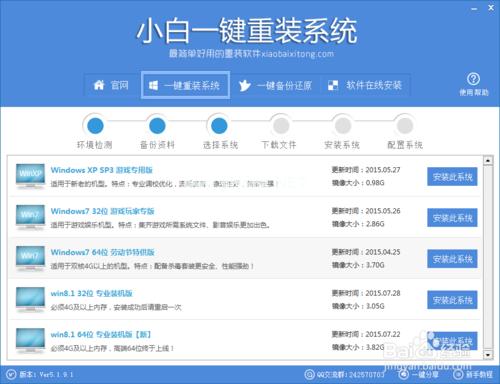The image size is (500, 384).
Task: Click the win8.1 32位 monitor icon
Action: click(x=30, y=299)
